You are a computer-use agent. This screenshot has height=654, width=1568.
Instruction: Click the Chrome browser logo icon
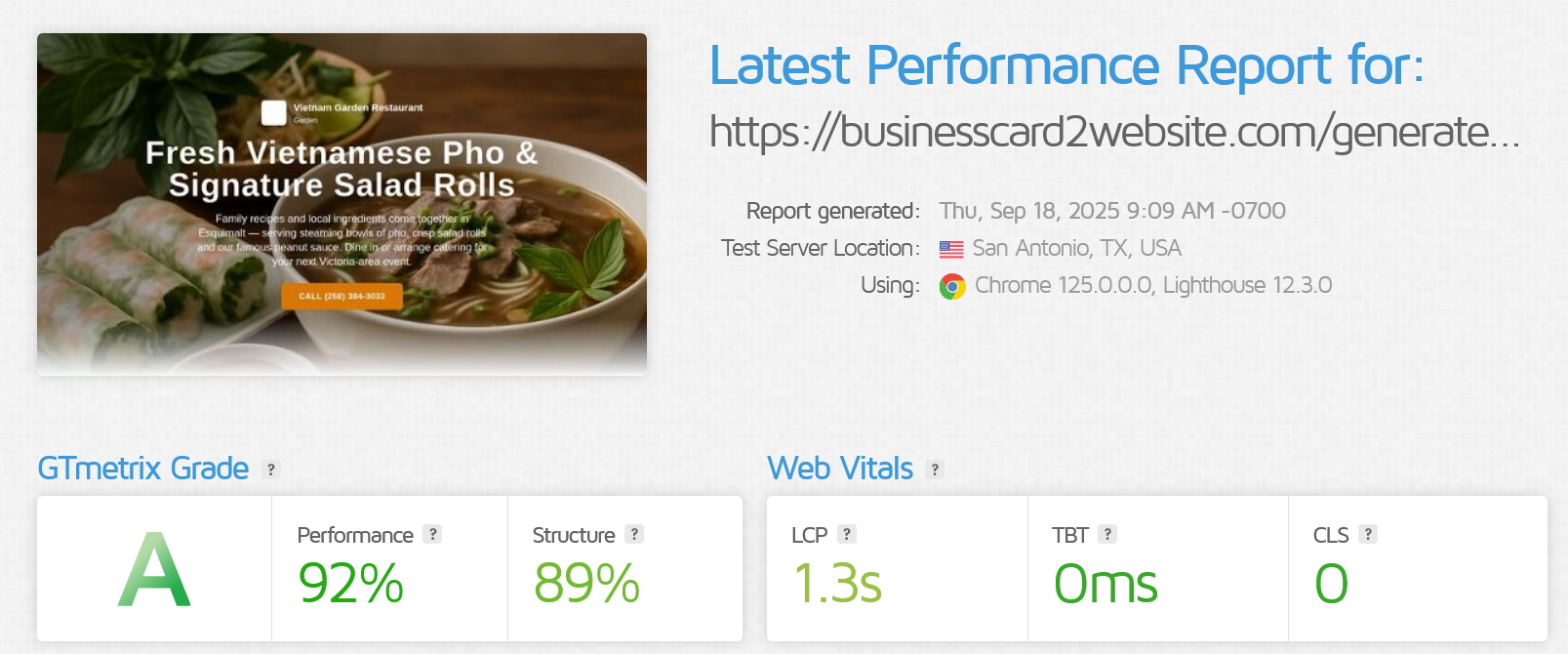pos(952,286)
